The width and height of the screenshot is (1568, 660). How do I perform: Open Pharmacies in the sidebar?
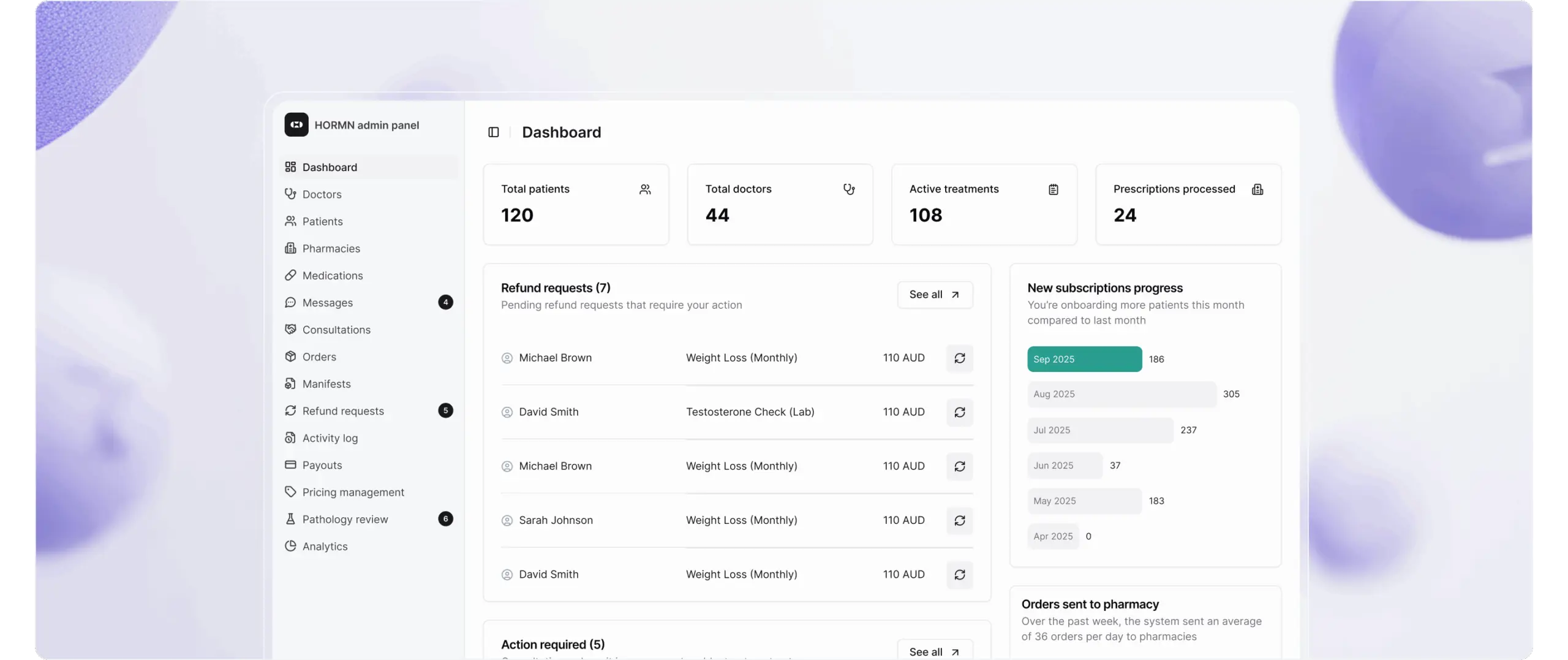pyautogui.click(x=369, y=248)
